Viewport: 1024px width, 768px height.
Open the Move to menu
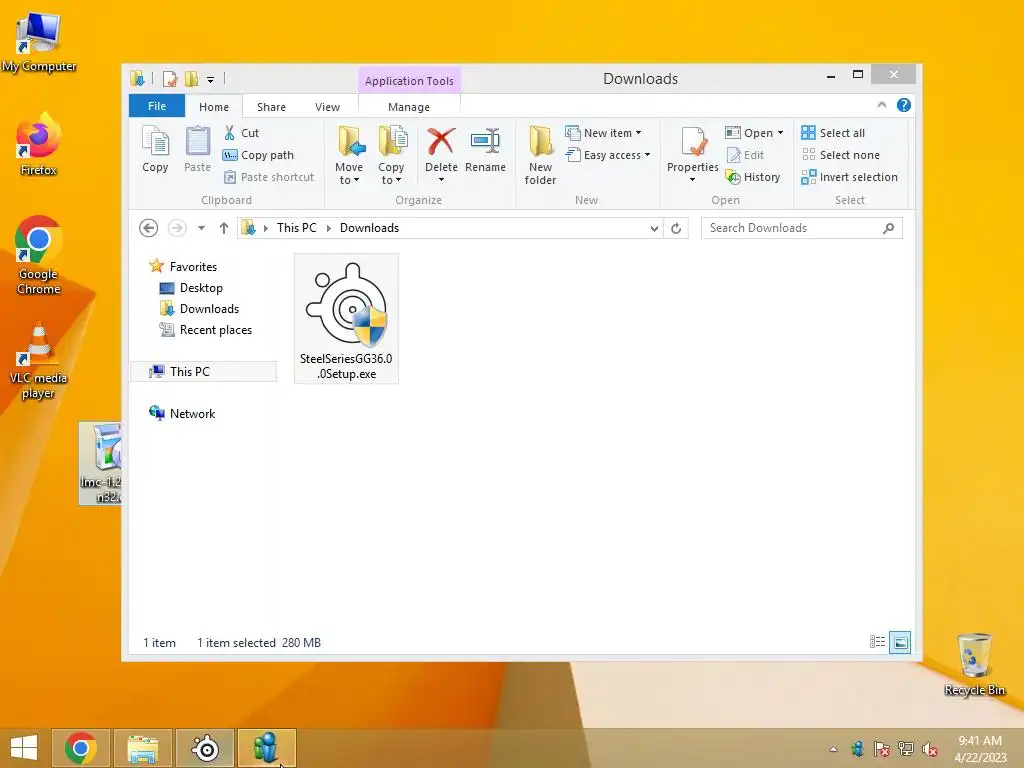[349, 155]
